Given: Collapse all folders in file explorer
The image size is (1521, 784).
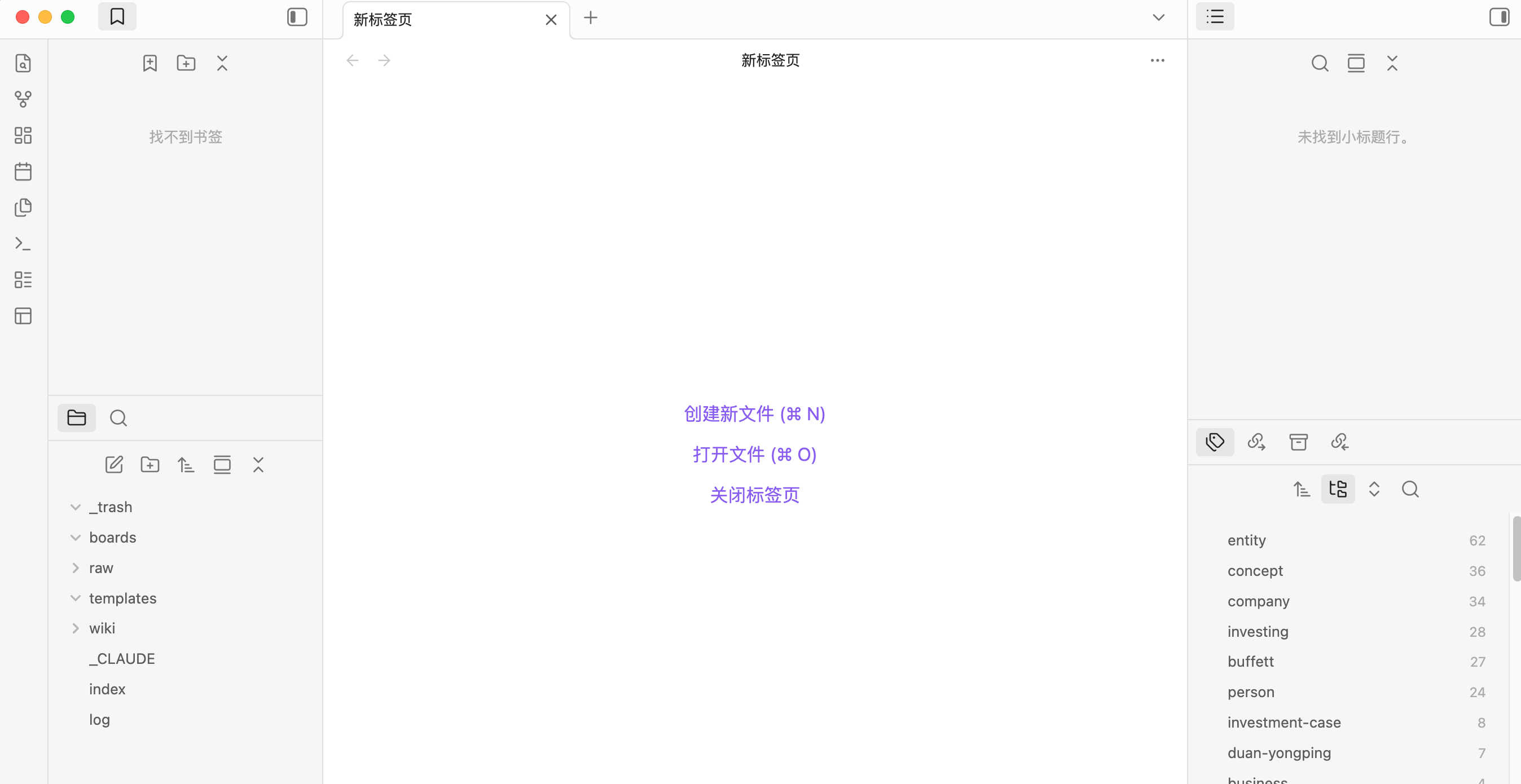Looking at the screenshot, I should pos(258,465).
